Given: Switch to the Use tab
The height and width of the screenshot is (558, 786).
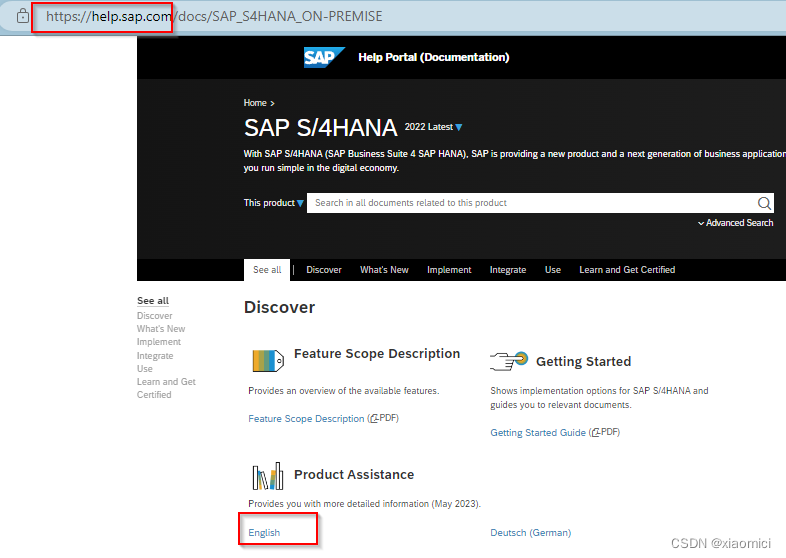Looking at the screenshot, I should click(553, 270).
